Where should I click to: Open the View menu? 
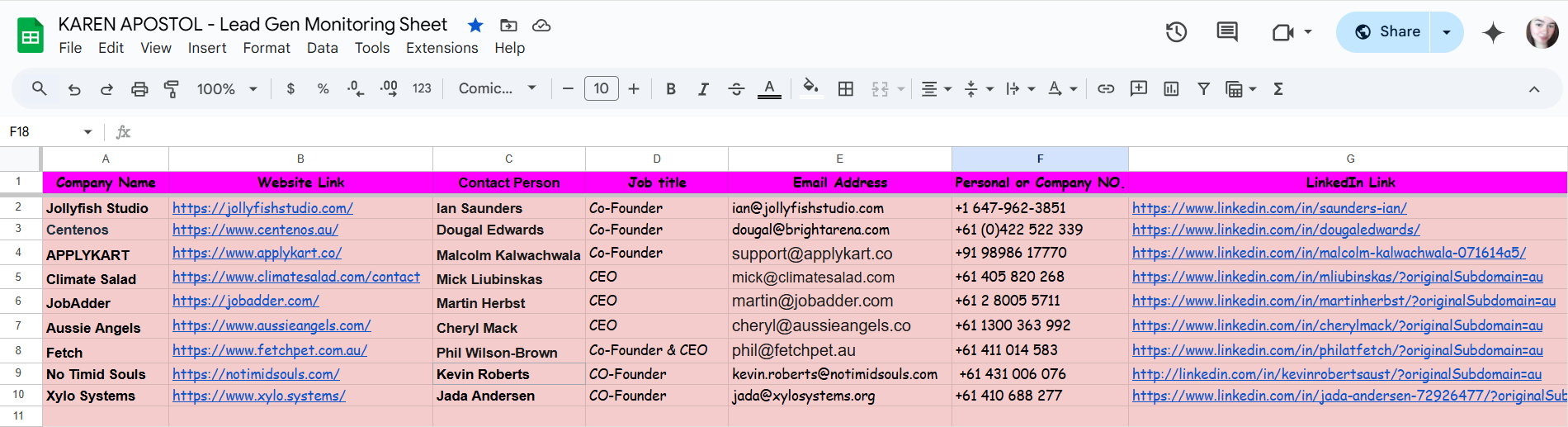[156, 48]
